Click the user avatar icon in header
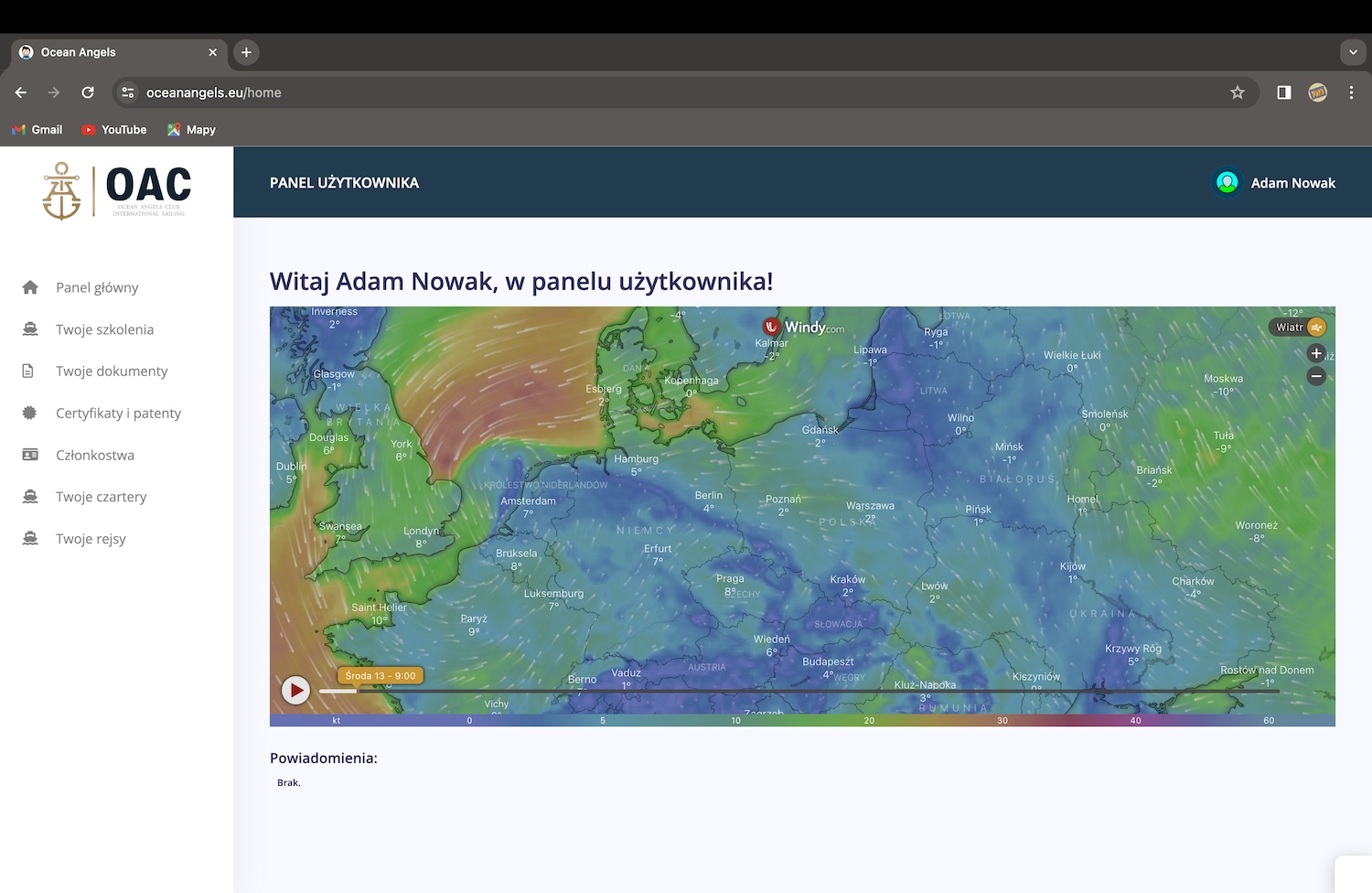The image size is (1372, 893). tap(1227, 183)
